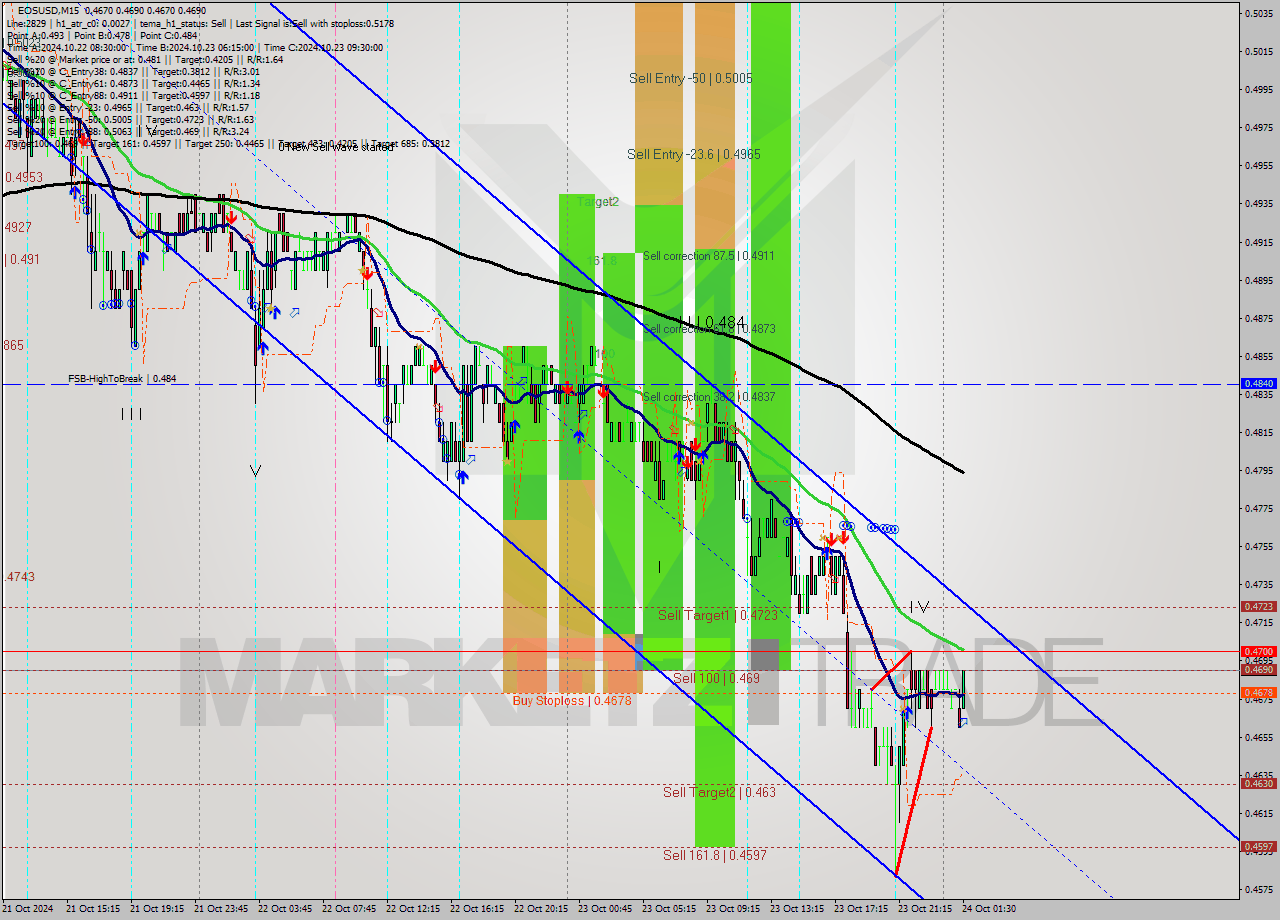Click the 'Sell correction 87.5 | 0.4911' label

(x=709, y=256)
